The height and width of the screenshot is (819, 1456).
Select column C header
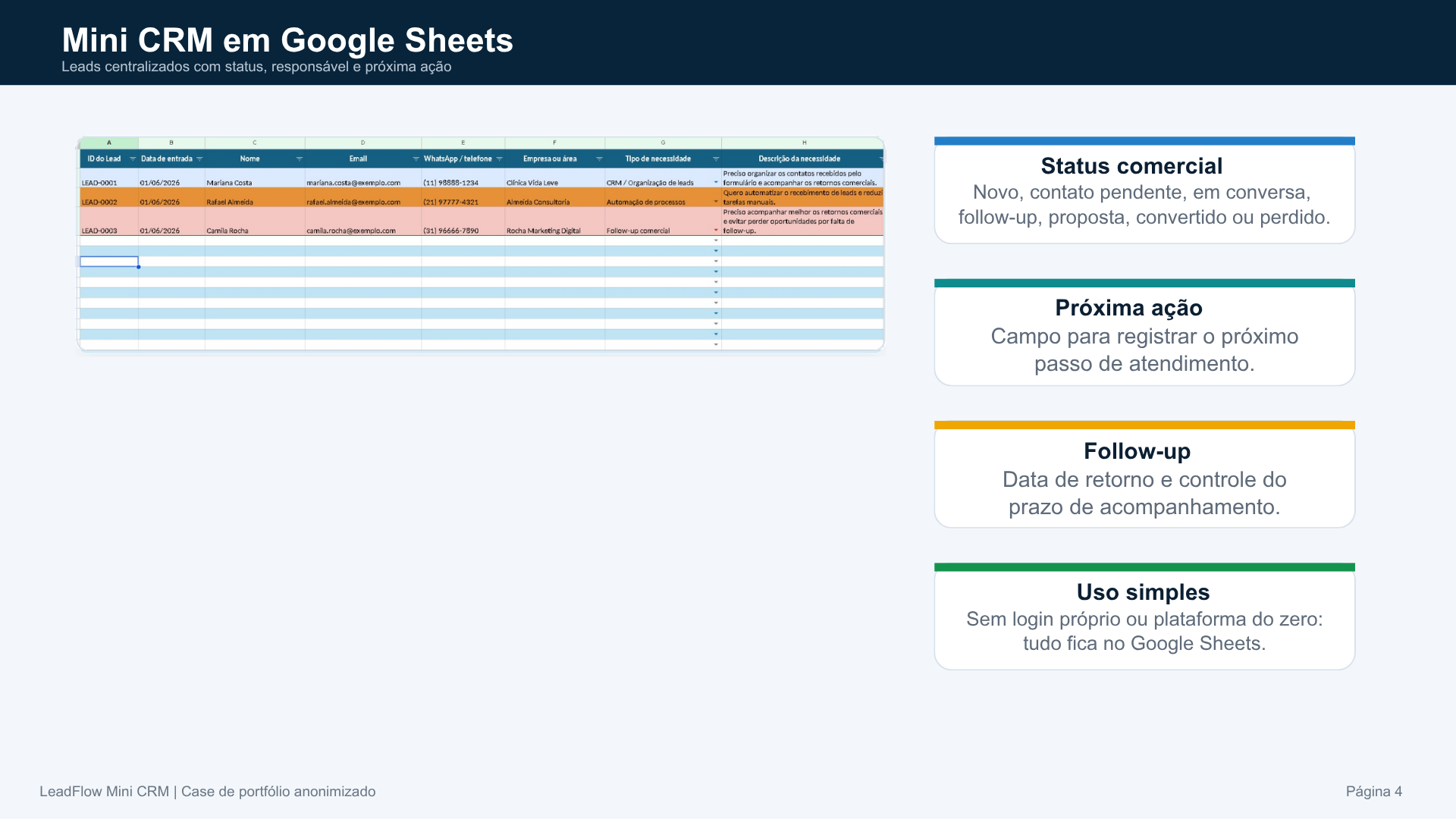[255, 143]
